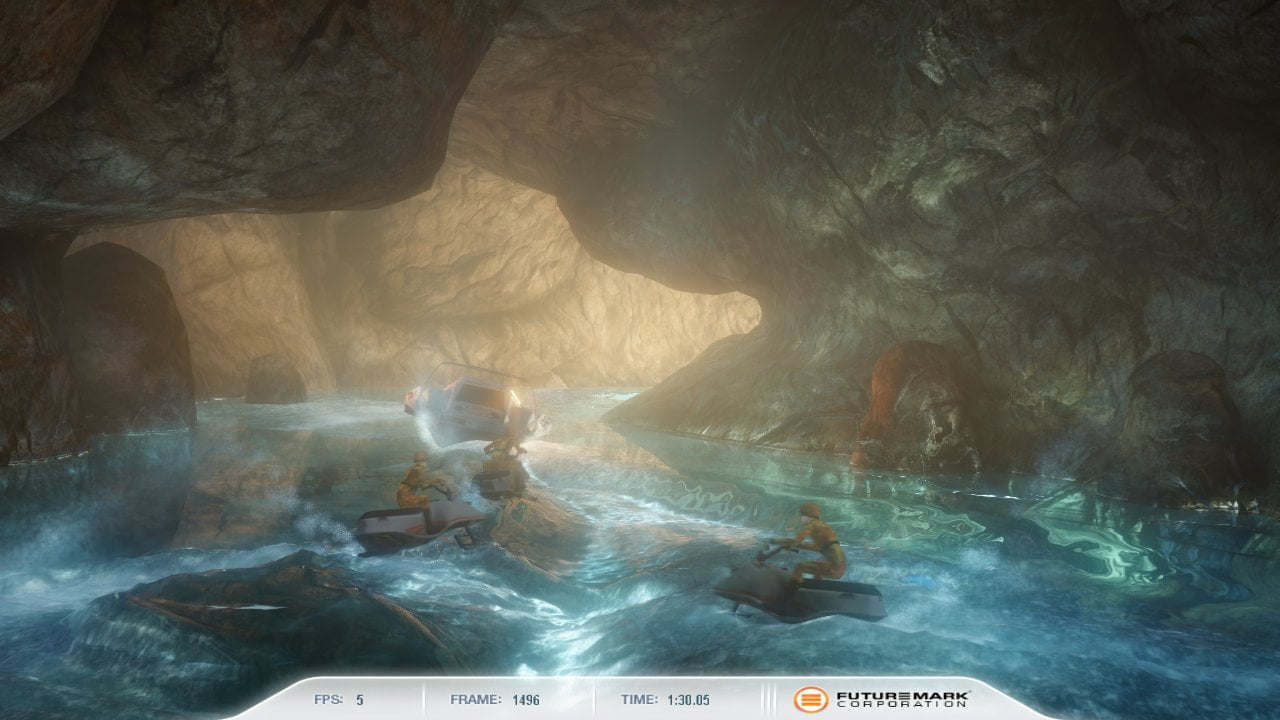Click the frame number 1496
The width and height of the screenshot is (1280, 720).
tap(525, 700)
